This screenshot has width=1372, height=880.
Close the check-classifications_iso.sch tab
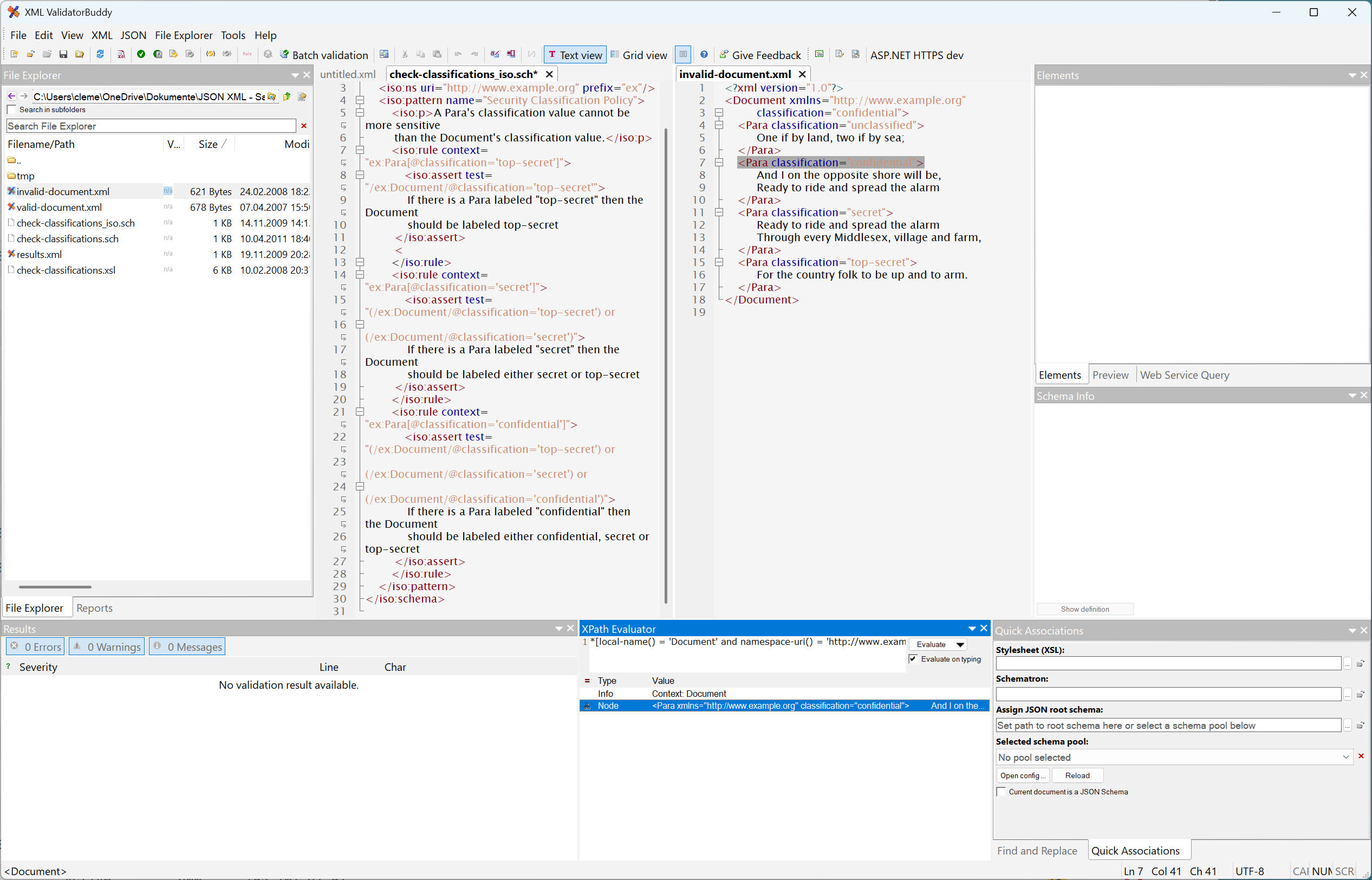pyautogui.click(x=549, y=74)
